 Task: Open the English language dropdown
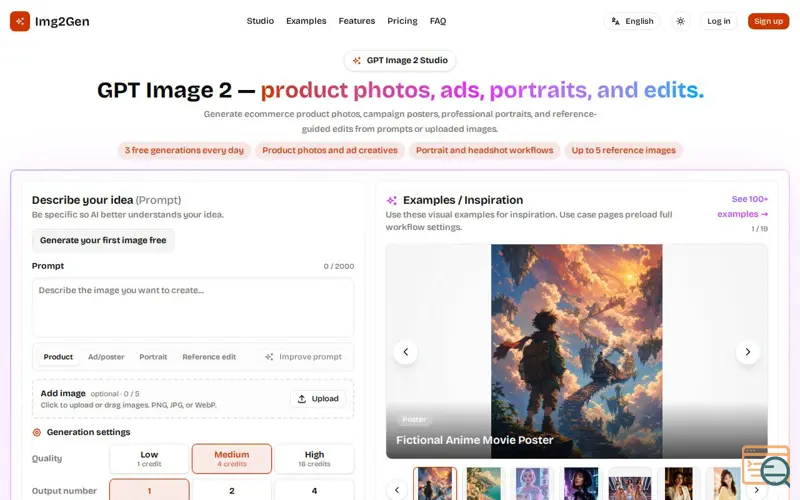[632, 21]
